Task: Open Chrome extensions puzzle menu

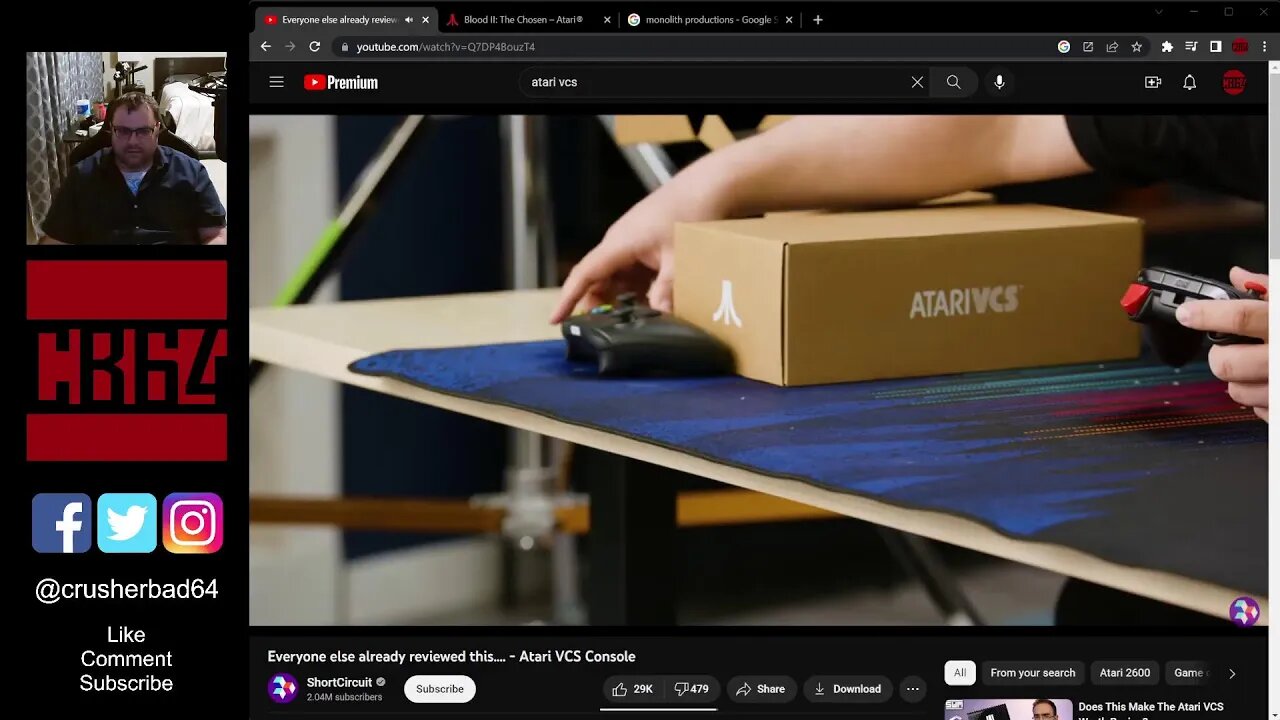Action: coord(1167,47)
